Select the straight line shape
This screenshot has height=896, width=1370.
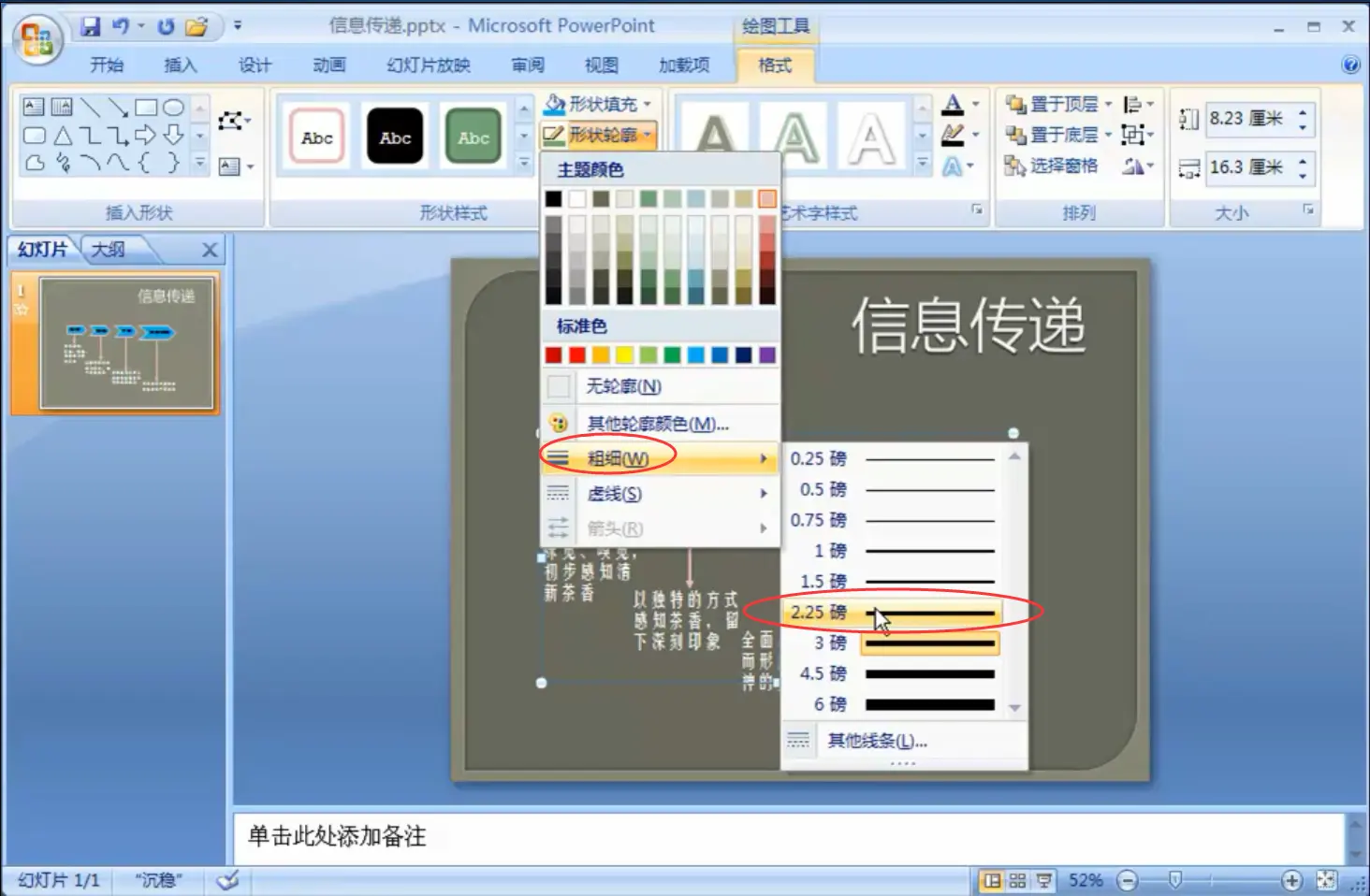coord(90,108)
